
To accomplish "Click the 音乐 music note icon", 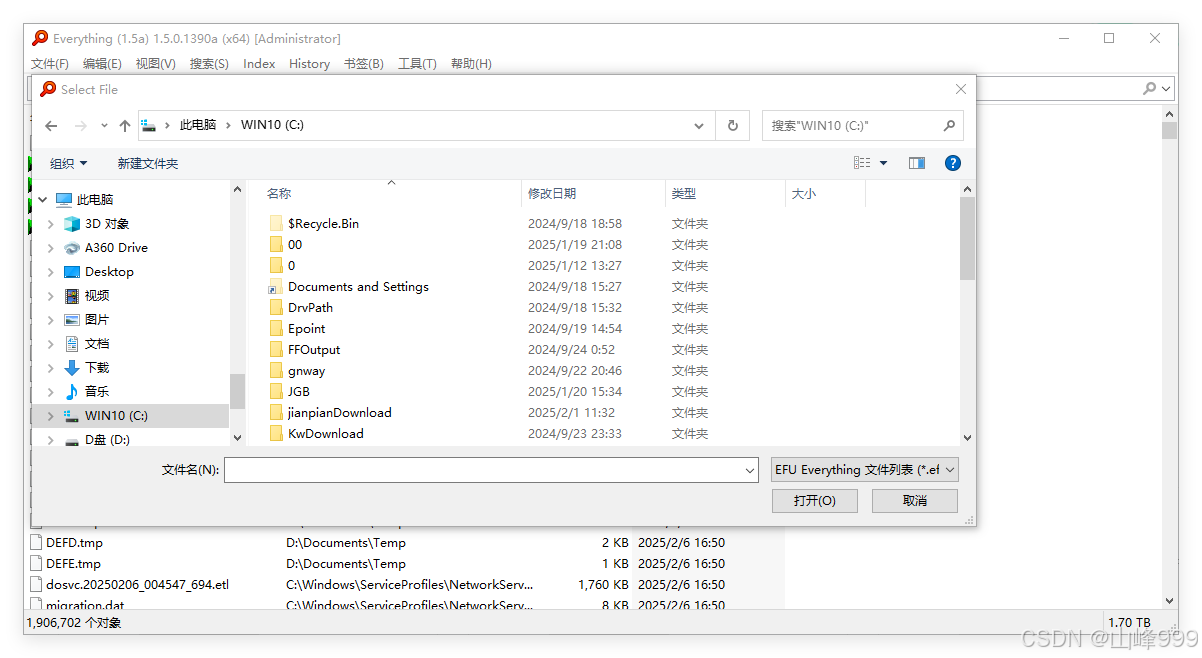I will pyautogui.click(x=72, y=392).
